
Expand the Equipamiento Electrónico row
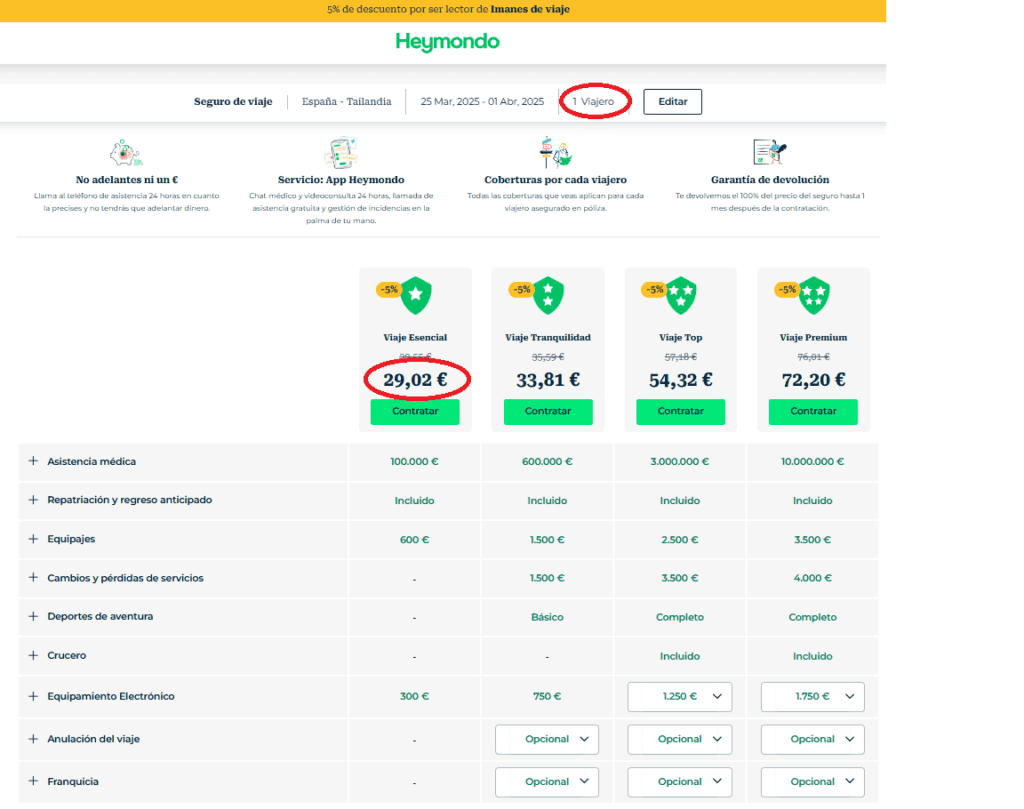(x=33, y=696)
